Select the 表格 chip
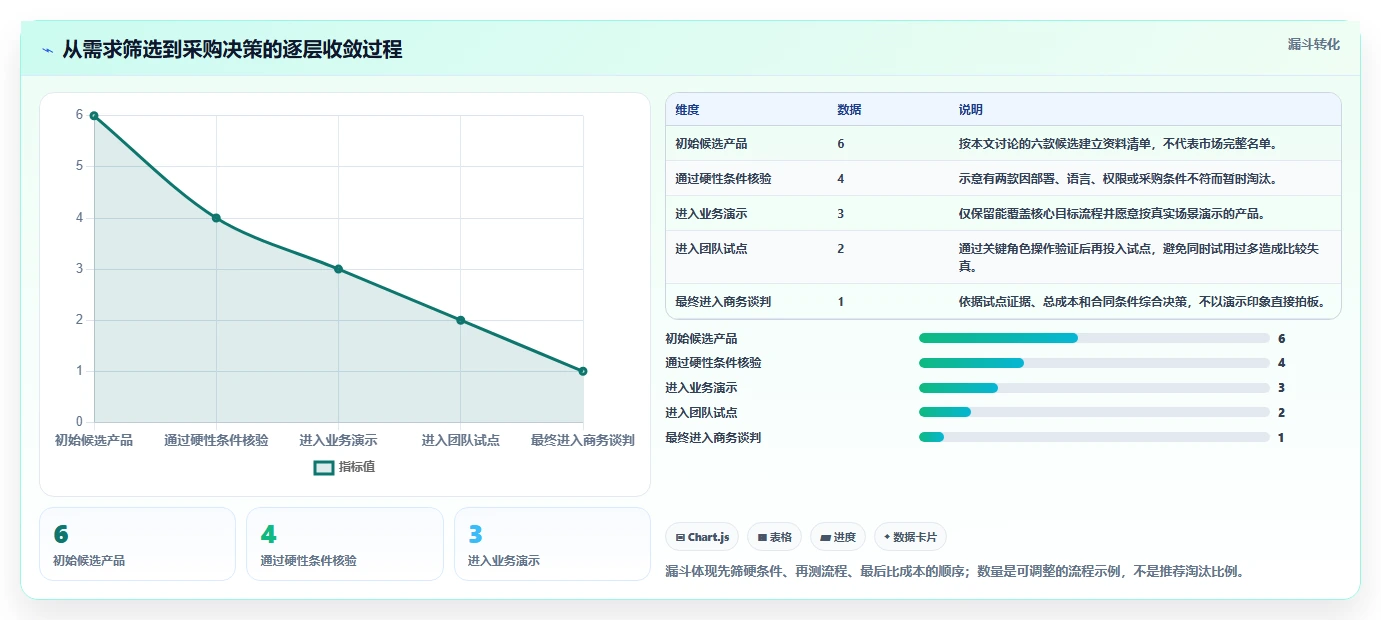Screen dimensions: 1381x620 [775, 537]
